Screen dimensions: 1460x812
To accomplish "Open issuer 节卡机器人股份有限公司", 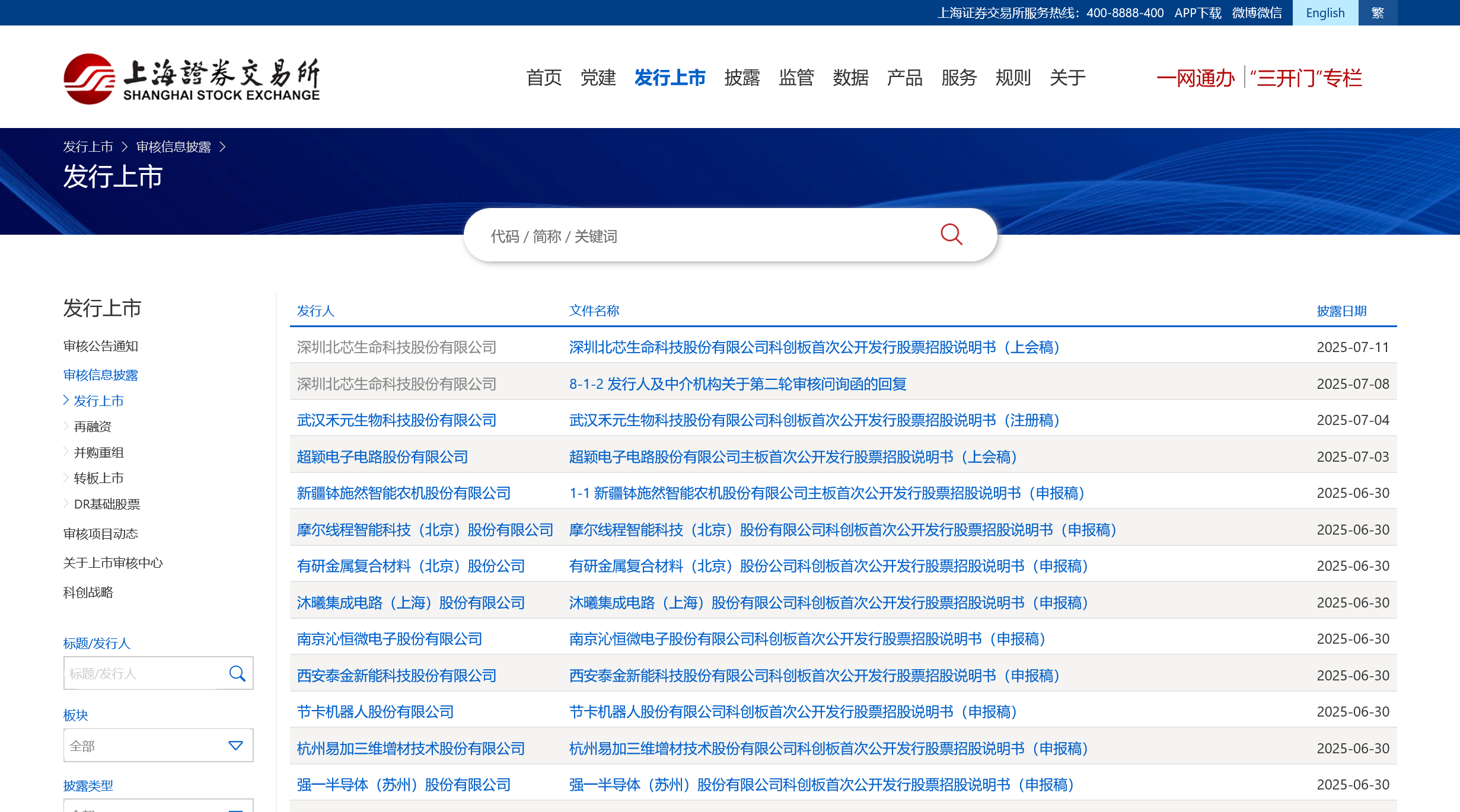I will tap(375, 712).
